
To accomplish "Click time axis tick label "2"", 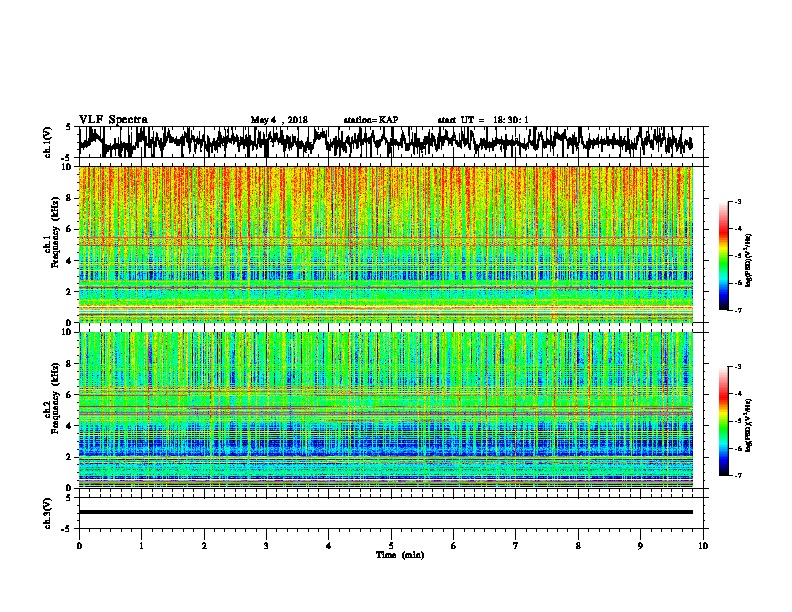I will (204, 546).
